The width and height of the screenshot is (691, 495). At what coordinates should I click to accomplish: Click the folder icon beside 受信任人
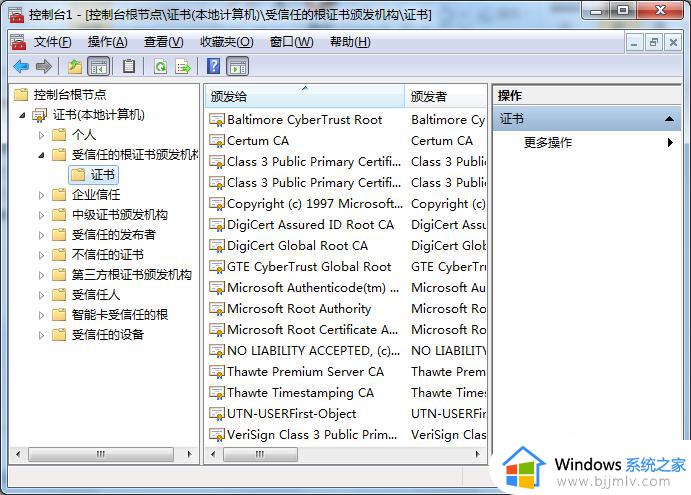coord(59,294)
